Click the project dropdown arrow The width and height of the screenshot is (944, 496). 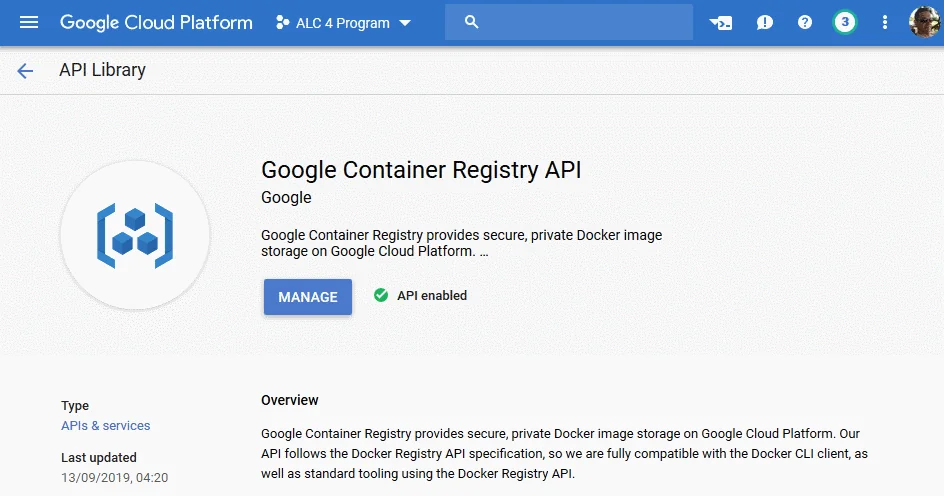coord(405,23)
